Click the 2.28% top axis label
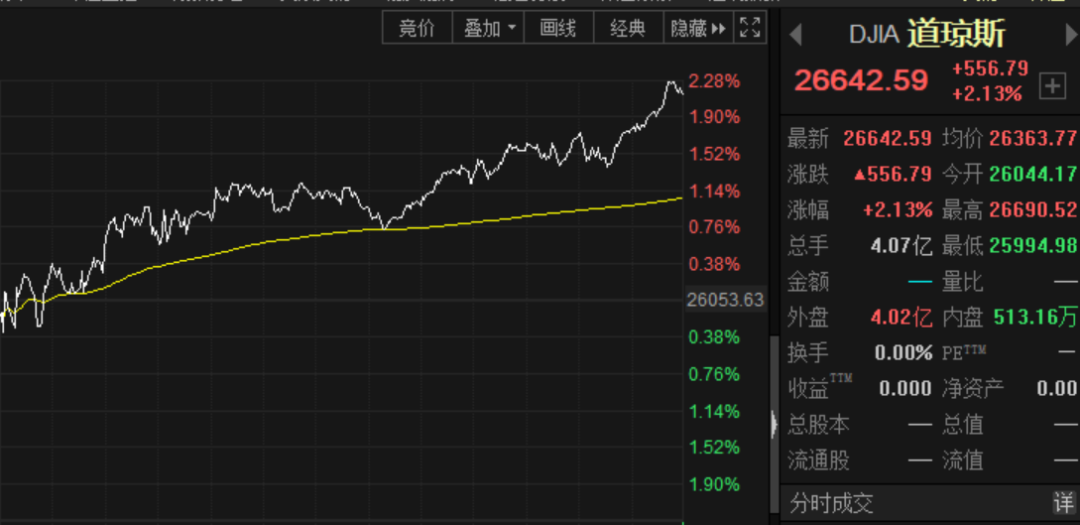1080x525 pixels. click(x=714, y=81)
